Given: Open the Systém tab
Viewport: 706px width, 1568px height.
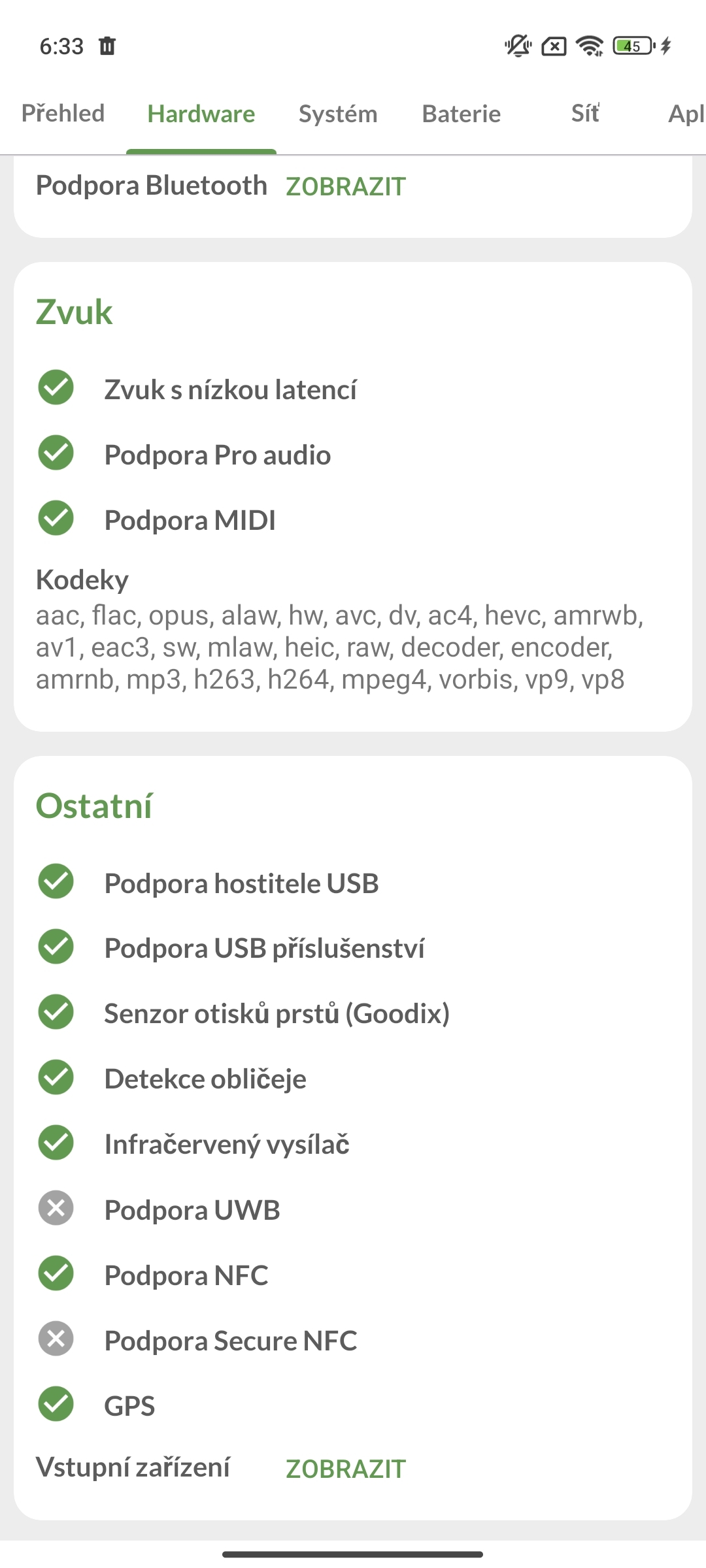Looking at the screenshot, I should tap(338, 114).
